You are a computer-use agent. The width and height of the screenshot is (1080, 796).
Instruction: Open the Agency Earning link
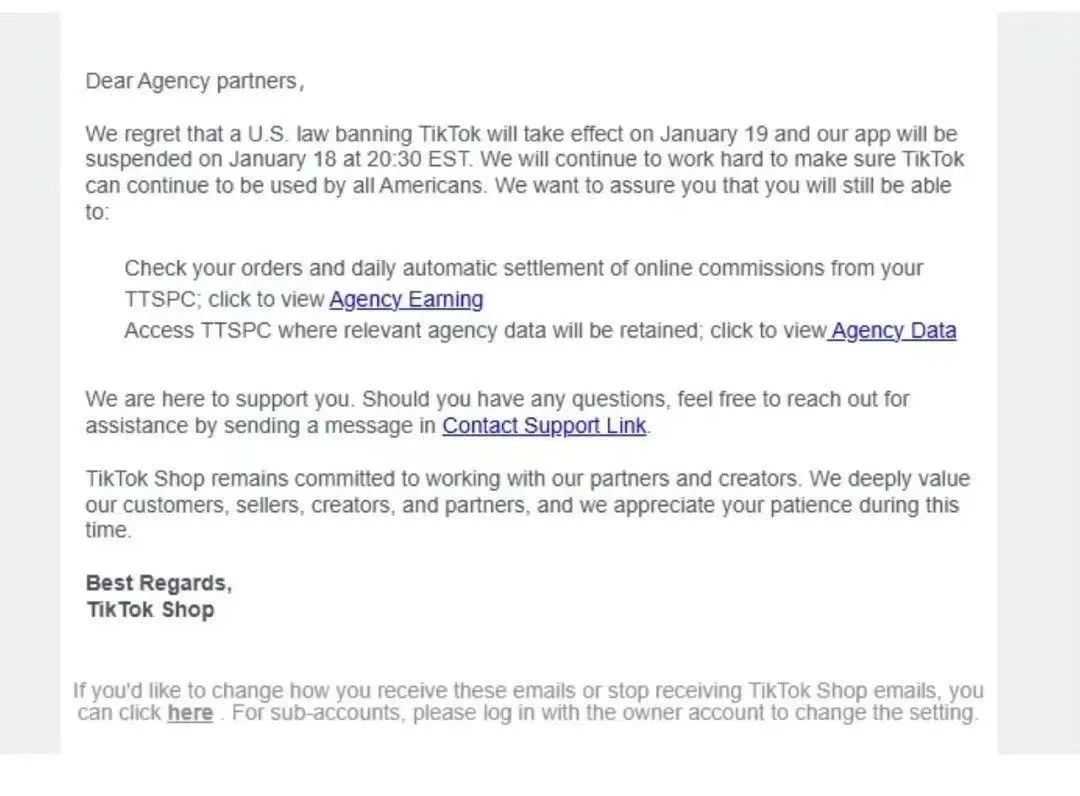[x=406, y=300]
